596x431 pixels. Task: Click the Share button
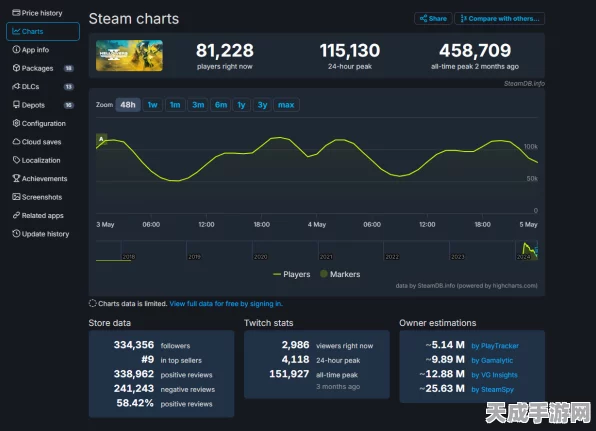click(x=433, y=19)
